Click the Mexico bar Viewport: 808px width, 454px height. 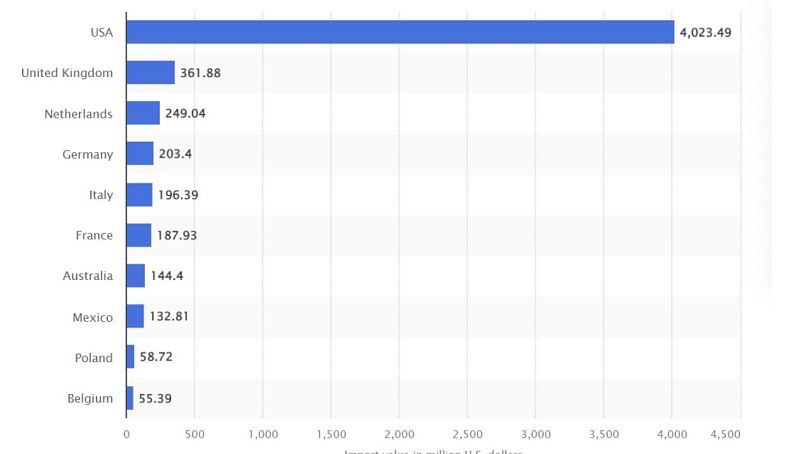[135, 317]
